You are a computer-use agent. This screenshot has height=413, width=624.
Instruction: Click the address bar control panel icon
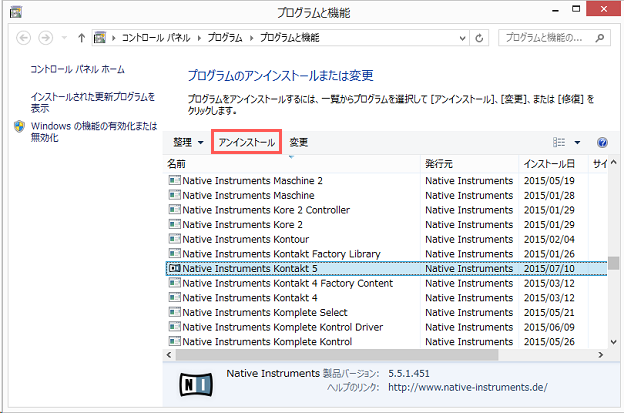pyautogui.click(x=99, y=38)
